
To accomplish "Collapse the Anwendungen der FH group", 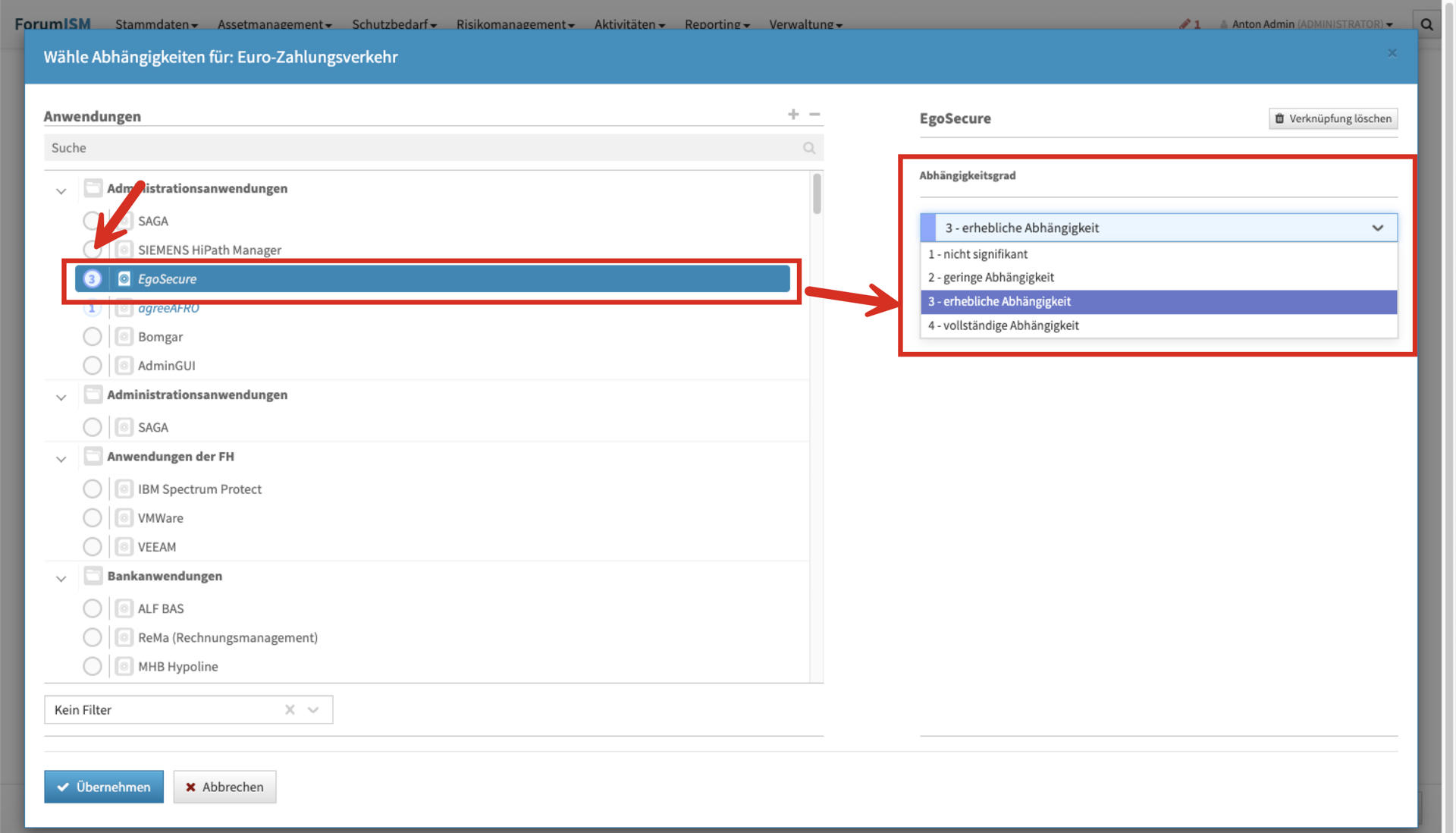I will pyautogui.click(x=61, y=458).
